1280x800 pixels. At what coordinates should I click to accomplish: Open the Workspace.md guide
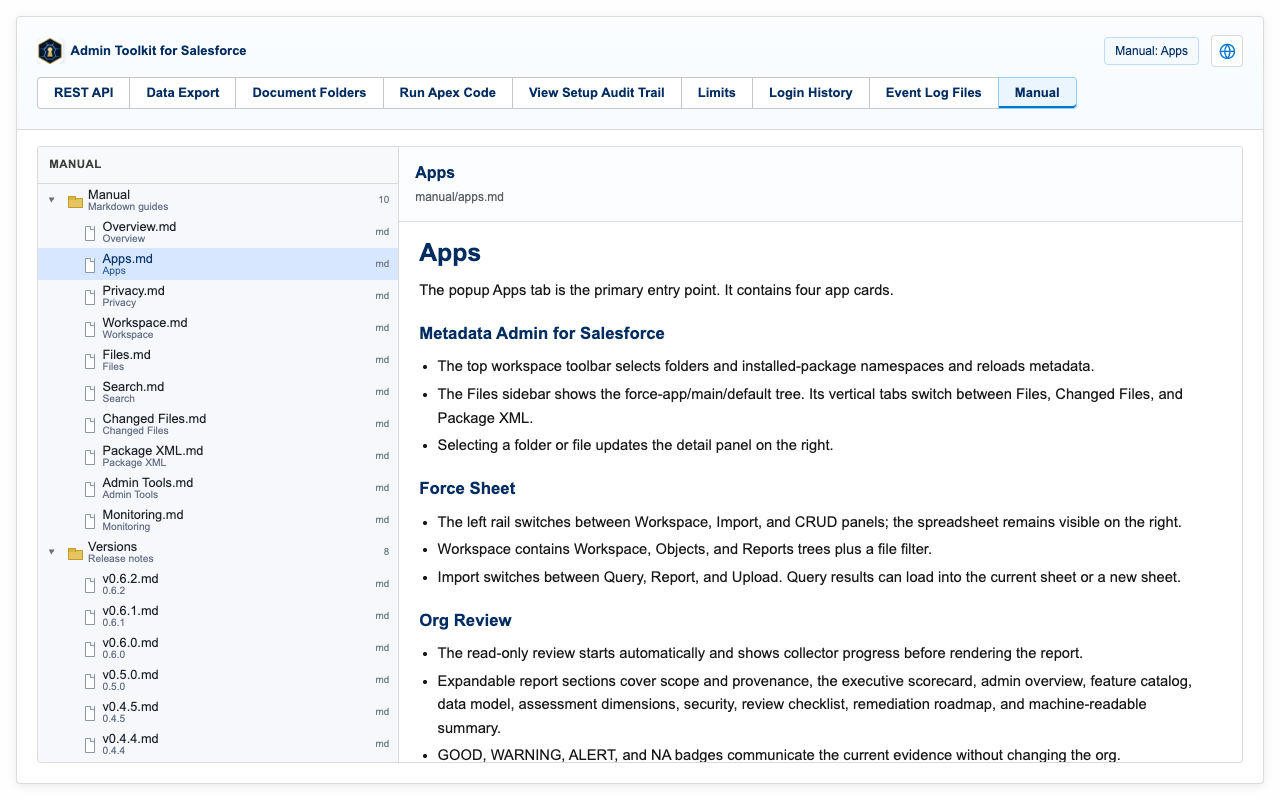pos(218,328)
